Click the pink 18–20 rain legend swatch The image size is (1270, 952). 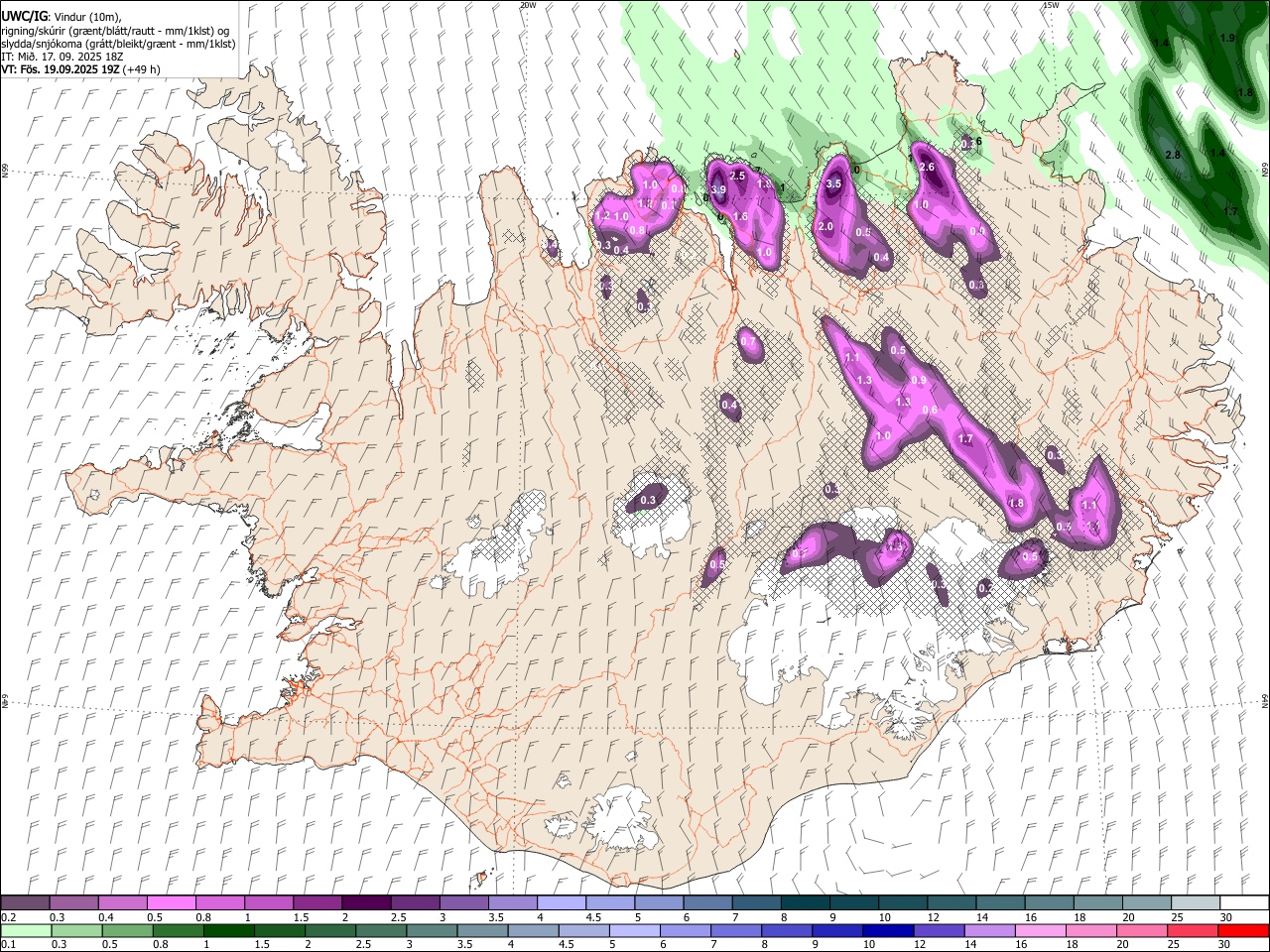coord(1091,930)
